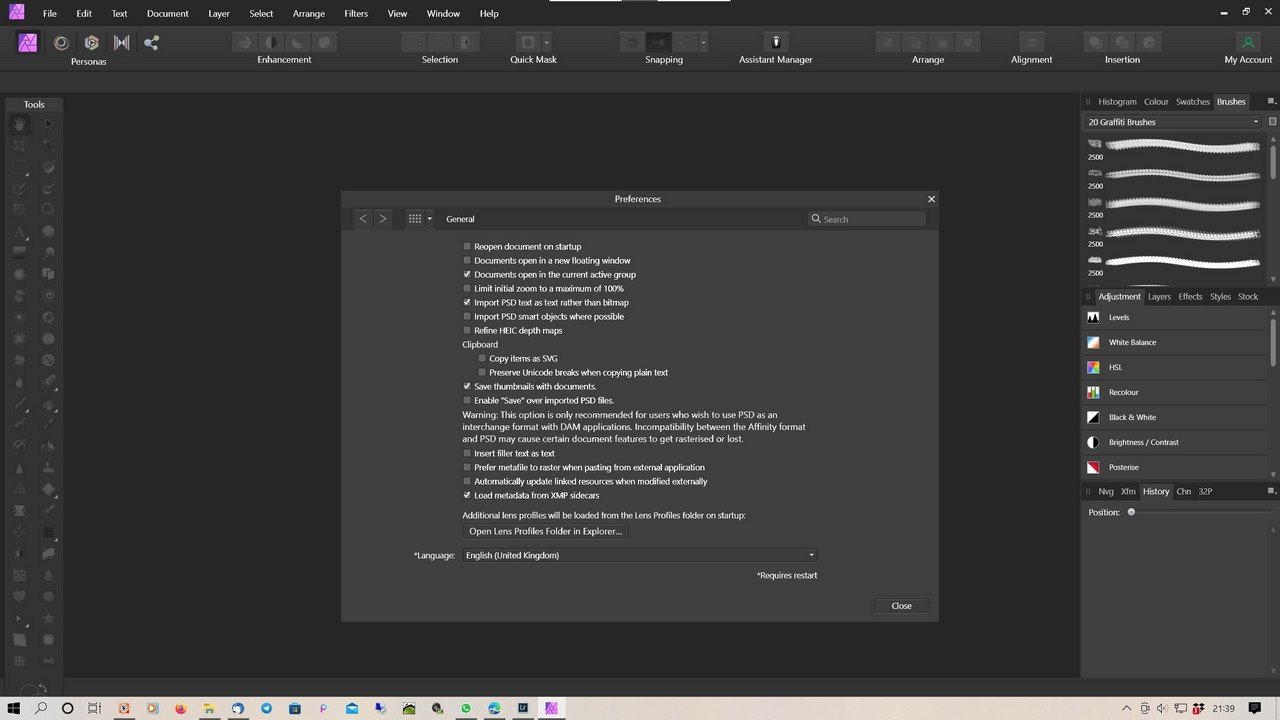
Task: Add a Brightness / Contrast adjustment
Action: coord(1174,442)
